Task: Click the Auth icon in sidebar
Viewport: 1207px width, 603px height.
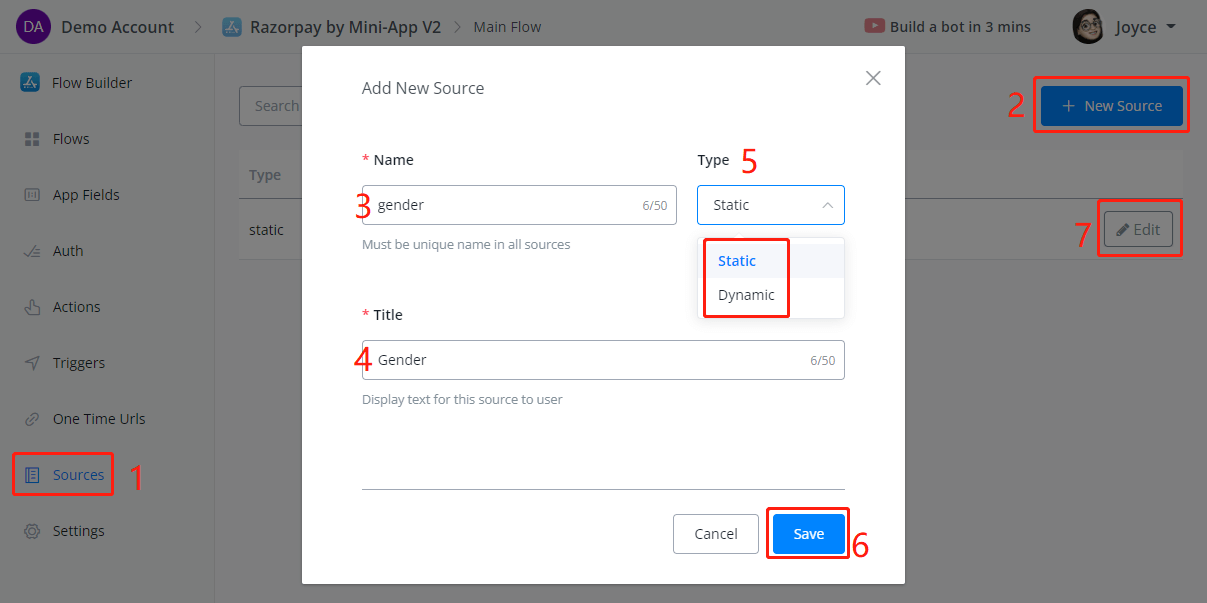Action: coord(31,251)
